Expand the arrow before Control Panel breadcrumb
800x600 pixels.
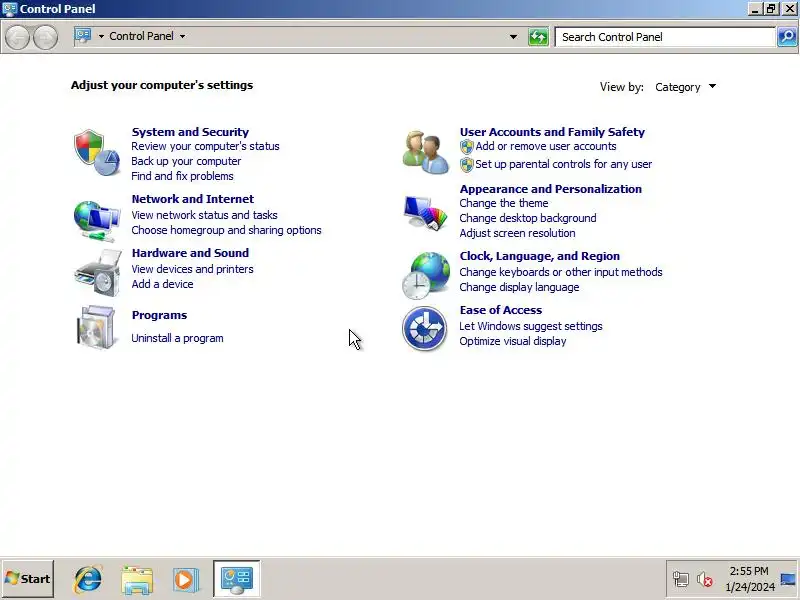[x=101, y=36]
